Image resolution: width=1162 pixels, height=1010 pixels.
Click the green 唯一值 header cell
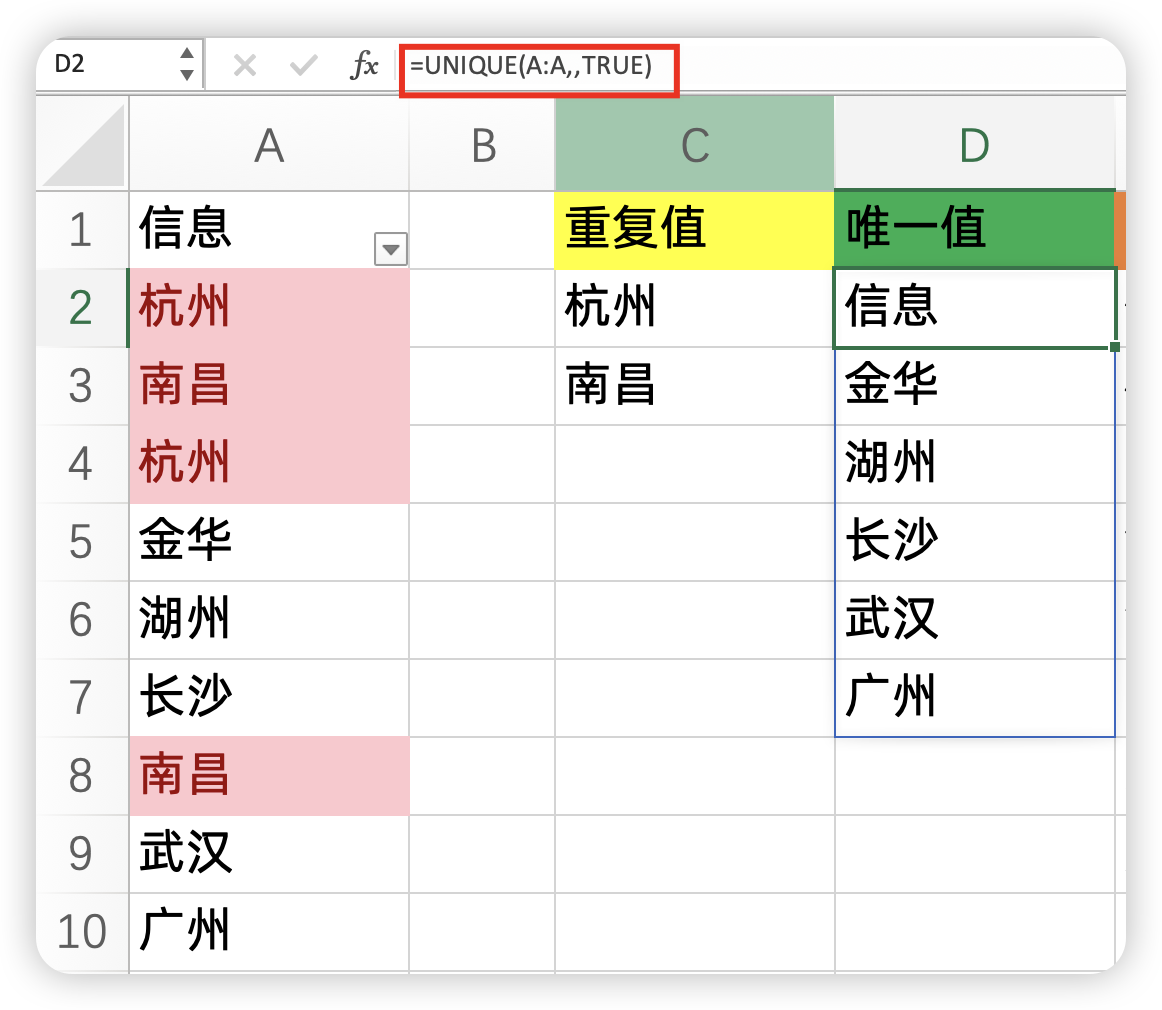(975, 230)
